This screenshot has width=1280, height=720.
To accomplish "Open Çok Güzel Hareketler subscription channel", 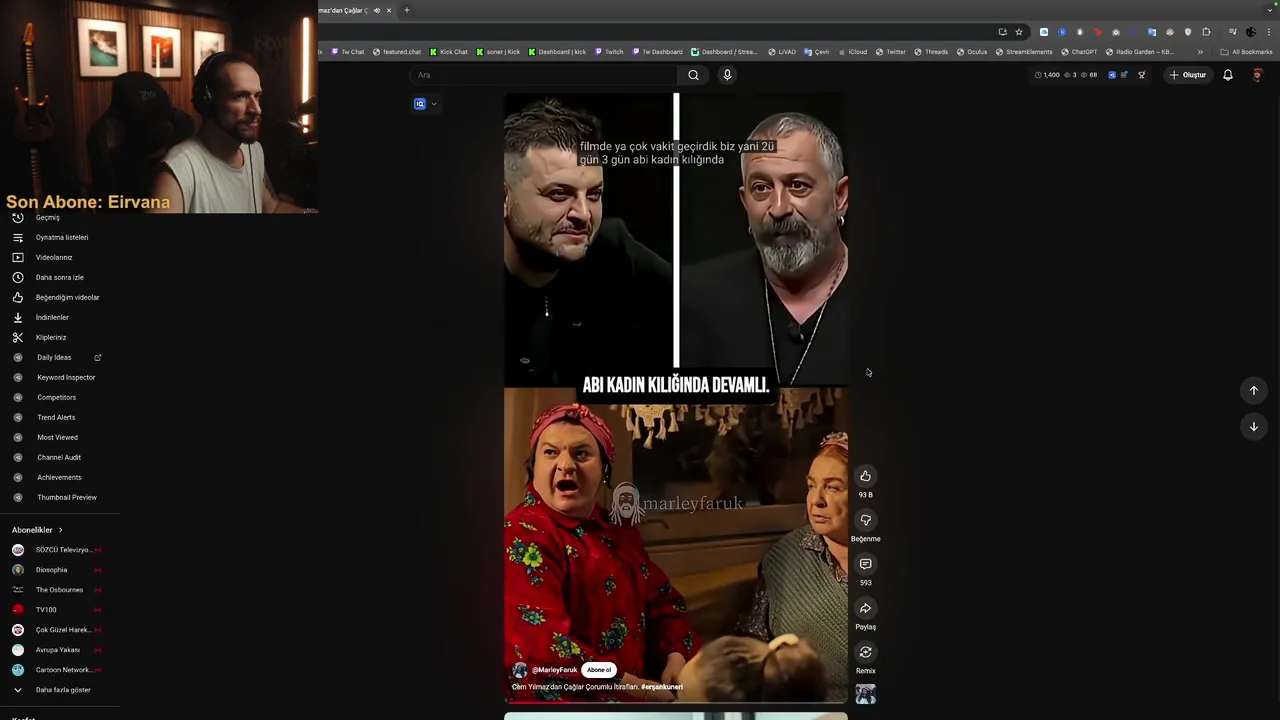I will coord(63,630).
